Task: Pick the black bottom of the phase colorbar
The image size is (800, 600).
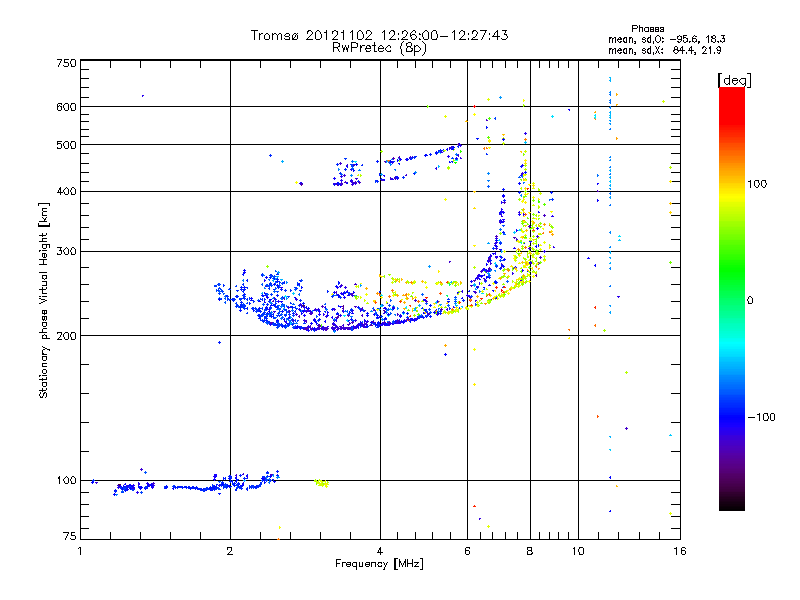Action: click(x=732, y=504)
